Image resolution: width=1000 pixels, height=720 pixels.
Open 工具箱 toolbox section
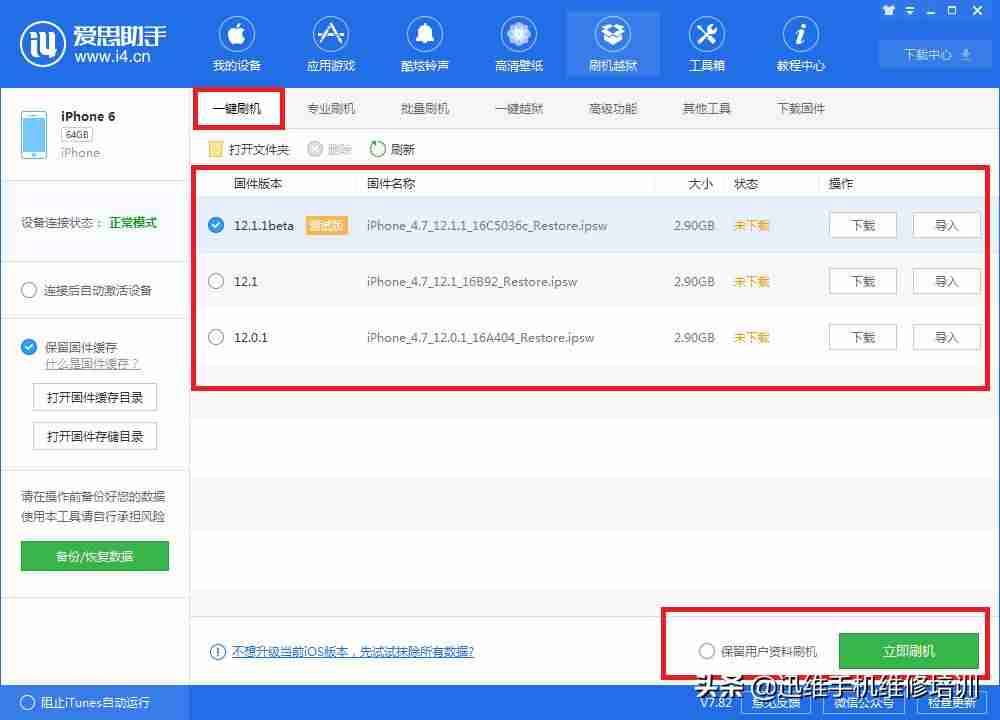(707, 44)
